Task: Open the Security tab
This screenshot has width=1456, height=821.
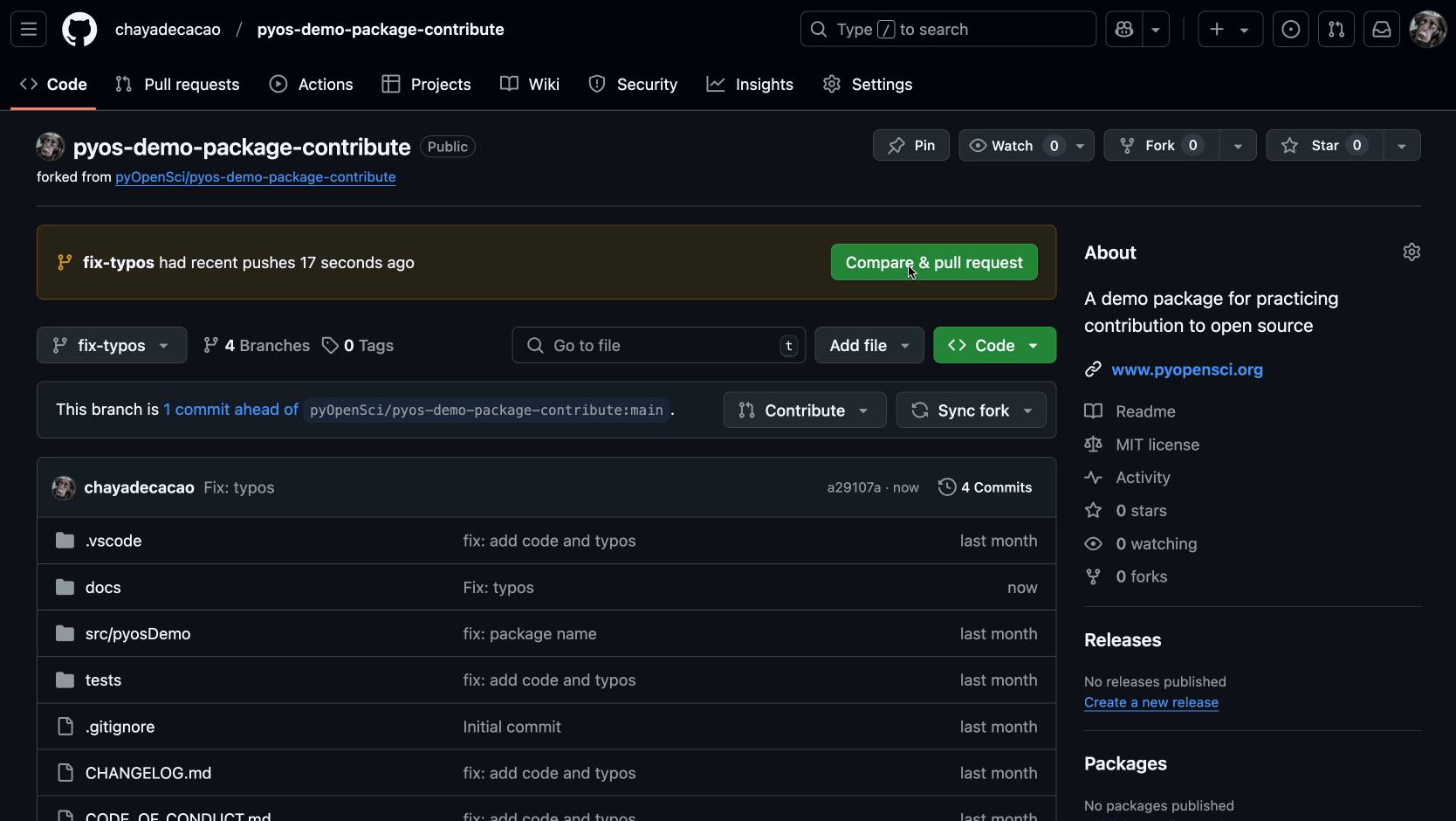Action: coord(633,85)
